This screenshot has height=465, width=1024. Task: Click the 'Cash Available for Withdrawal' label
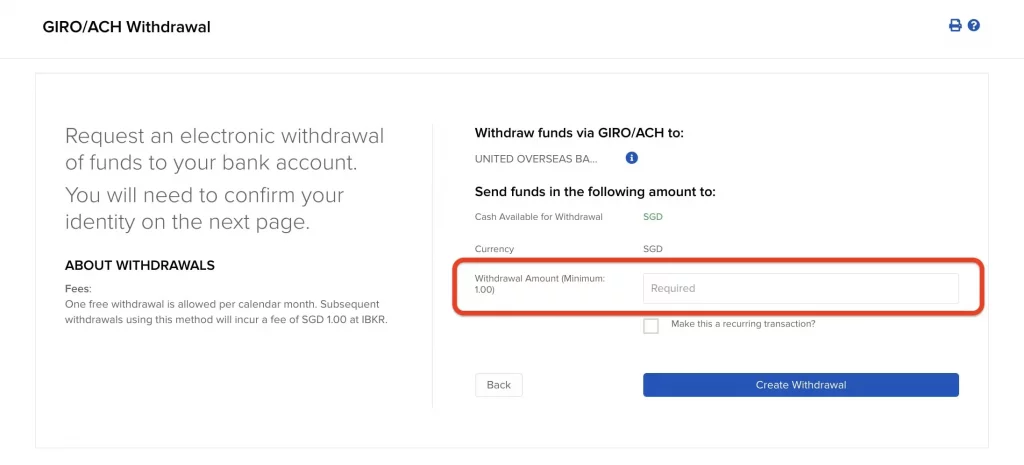tap(538, 217)
